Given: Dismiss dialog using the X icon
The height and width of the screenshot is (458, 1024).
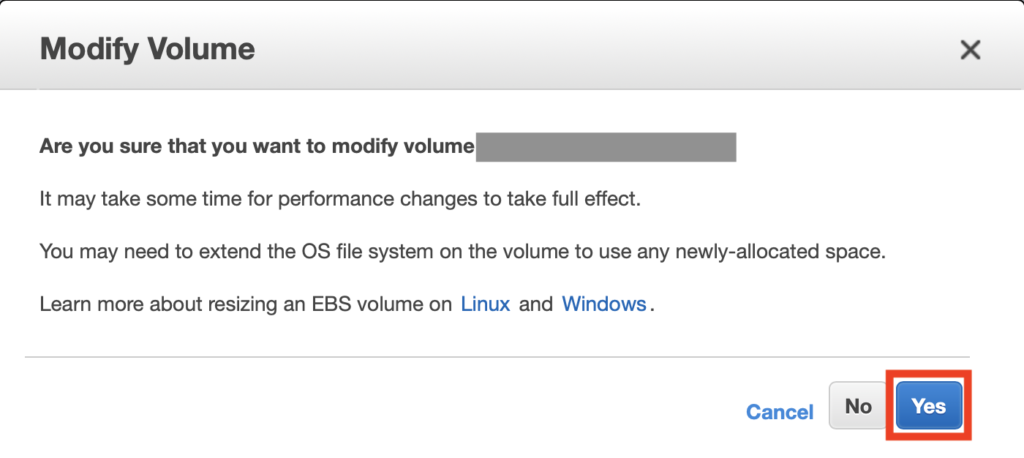Looking at the screenshot, I should pyautogui.click(x=970, y=50).
